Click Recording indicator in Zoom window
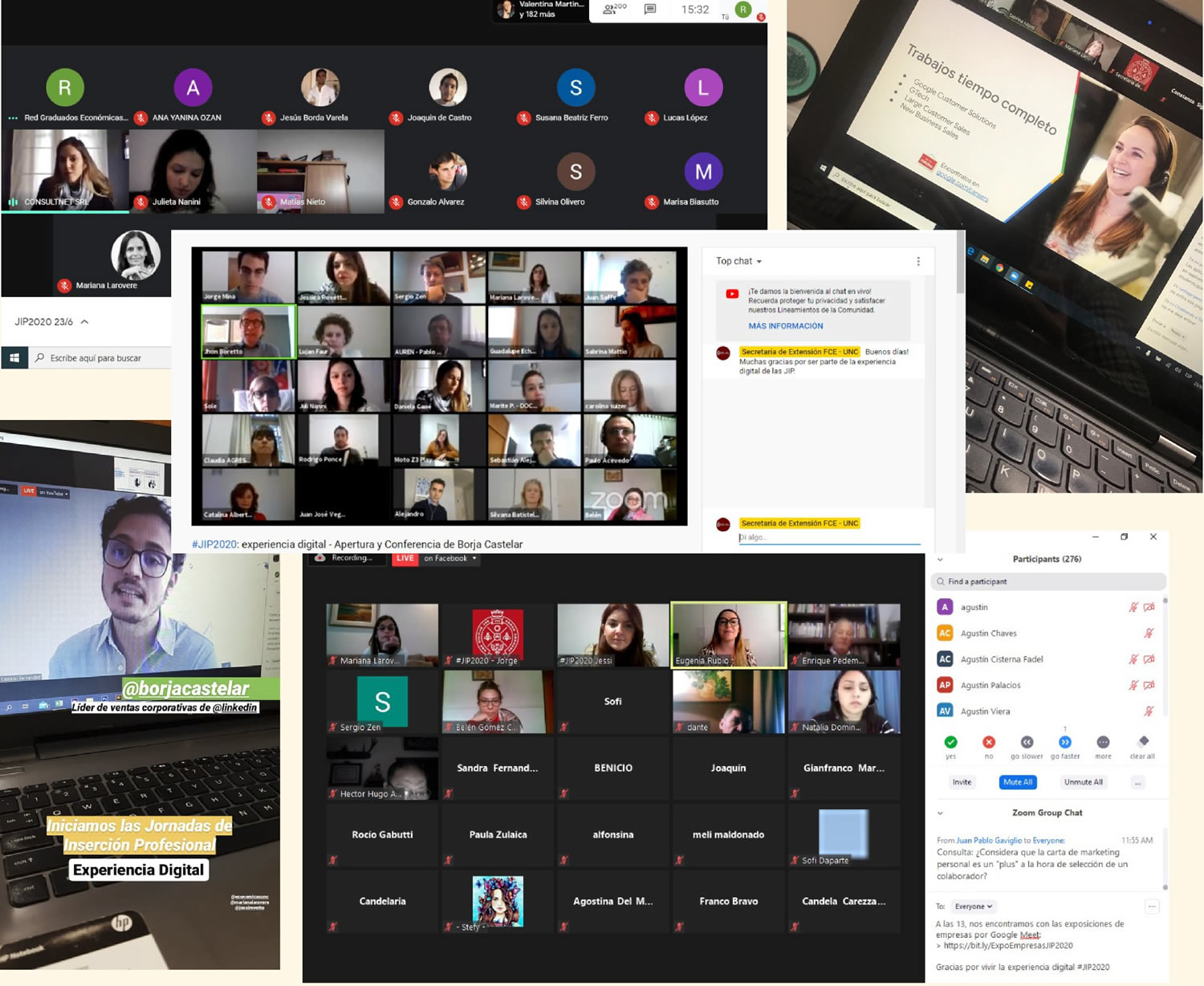This screenshot has width=1204, height=986. (x=344, y=558)
